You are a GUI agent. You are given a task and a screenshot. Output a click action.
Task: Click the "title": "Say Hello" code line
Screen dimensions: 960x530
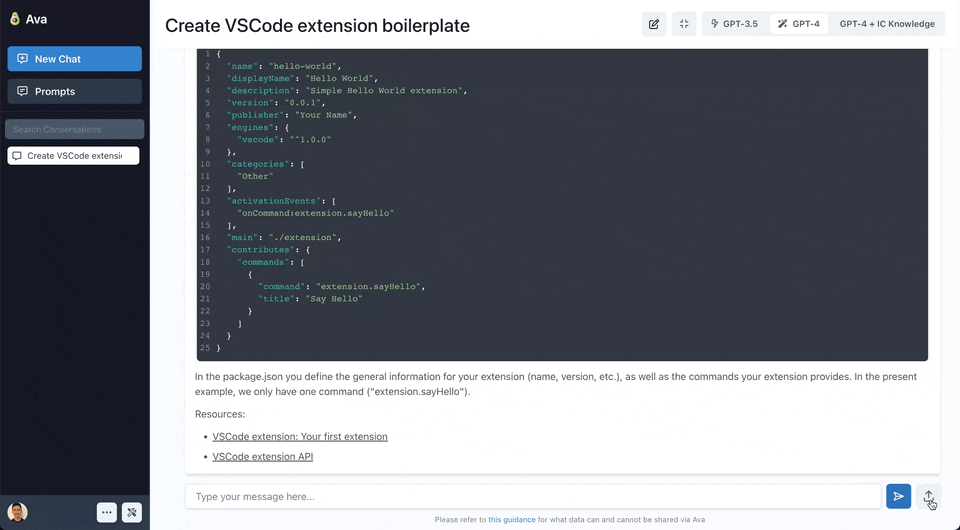[310, 299]
